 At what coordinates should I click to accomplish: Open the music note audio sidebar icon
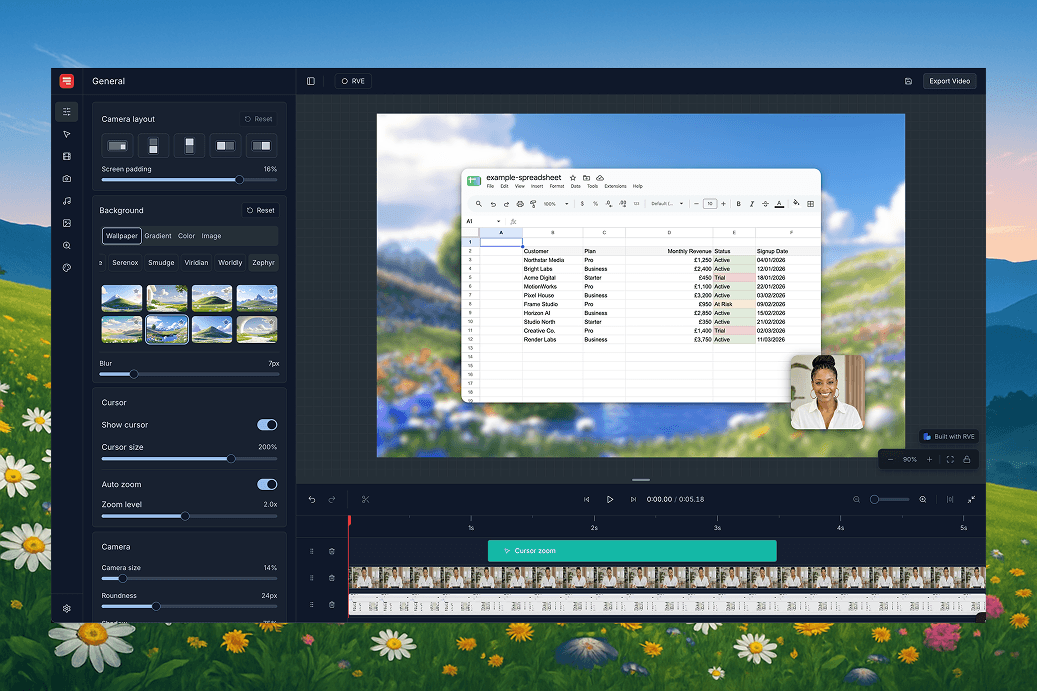[67, 201]
